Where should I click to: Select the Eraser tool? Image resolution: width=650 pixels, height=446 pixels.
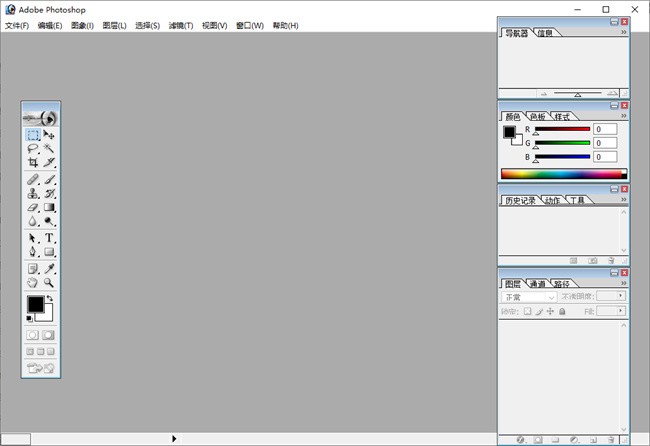pos(33,207)
